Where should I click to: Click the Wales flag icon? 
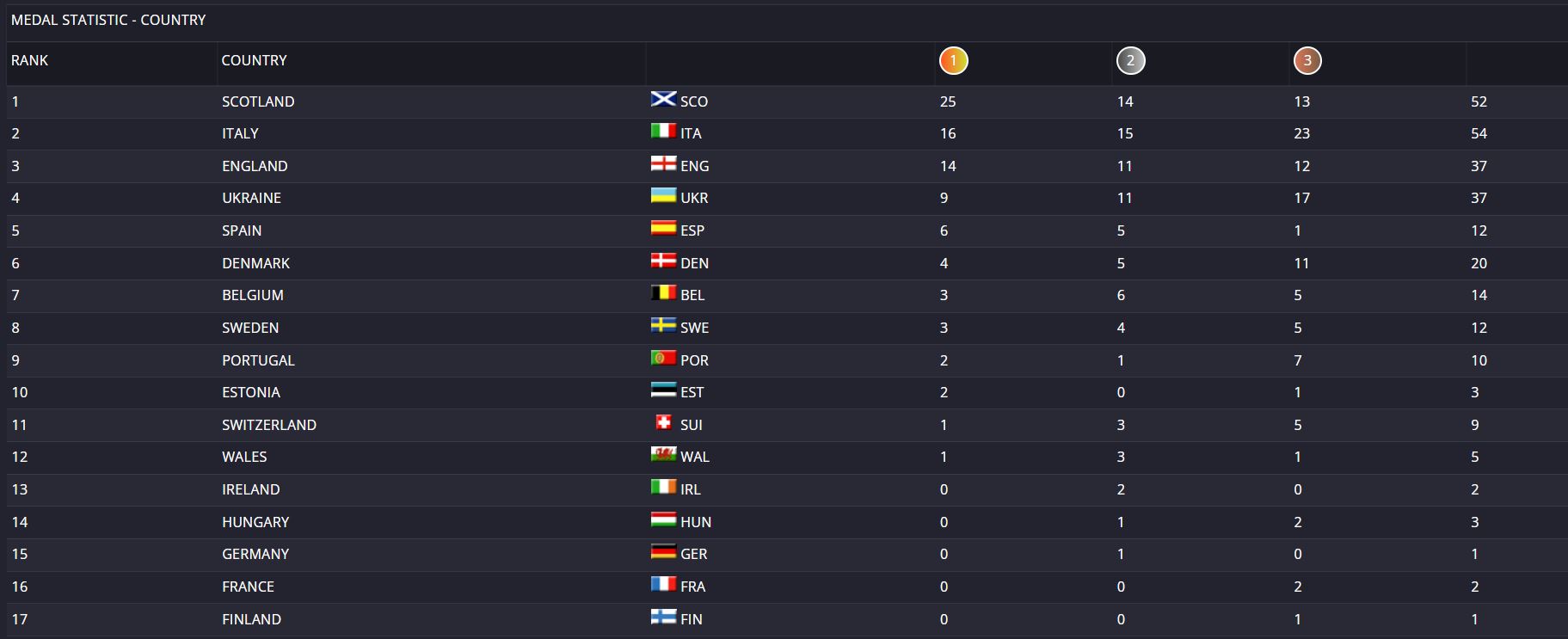(x=663, y=454)
